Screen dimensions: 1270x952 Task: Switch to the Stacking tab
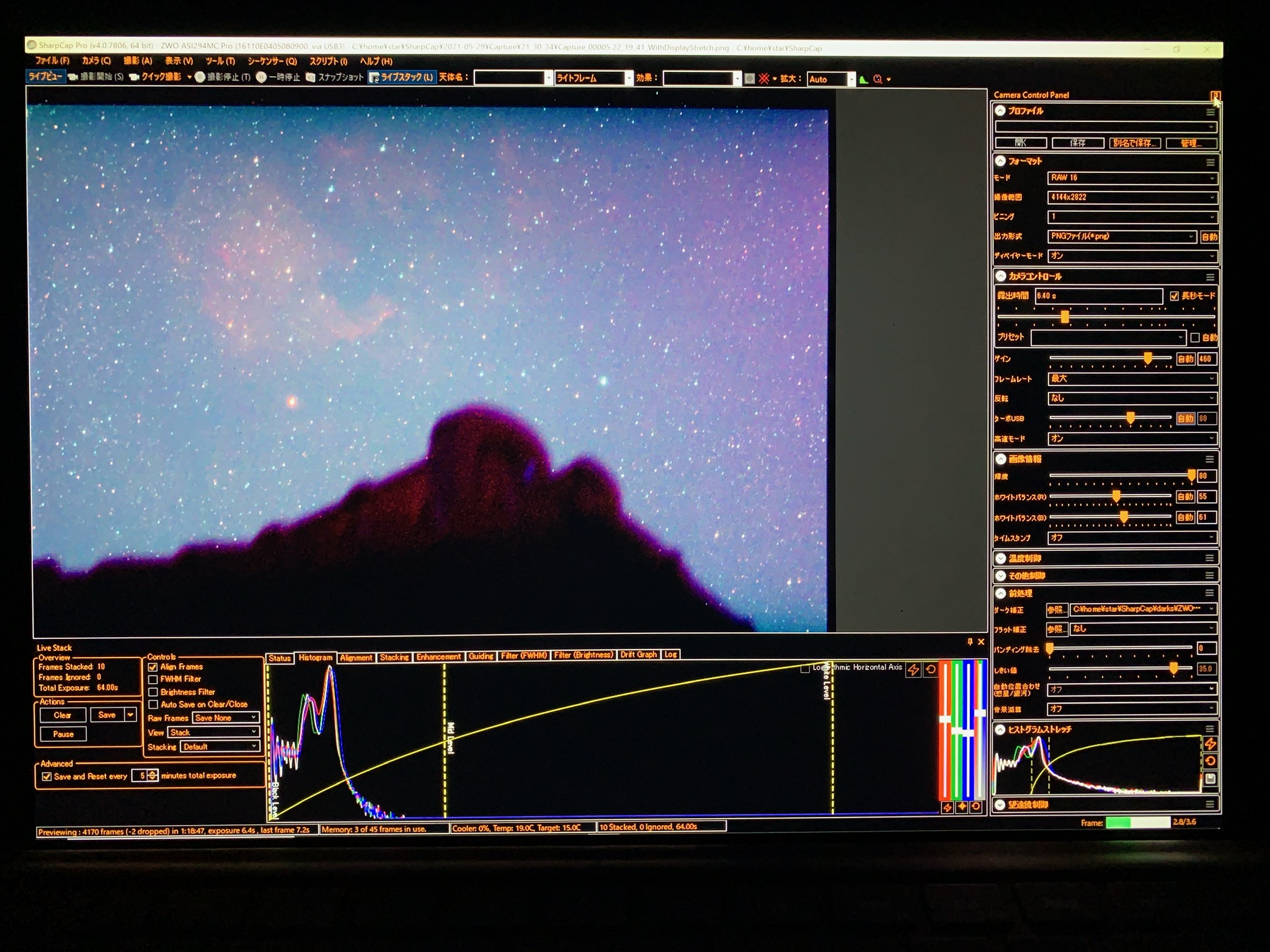394,657
